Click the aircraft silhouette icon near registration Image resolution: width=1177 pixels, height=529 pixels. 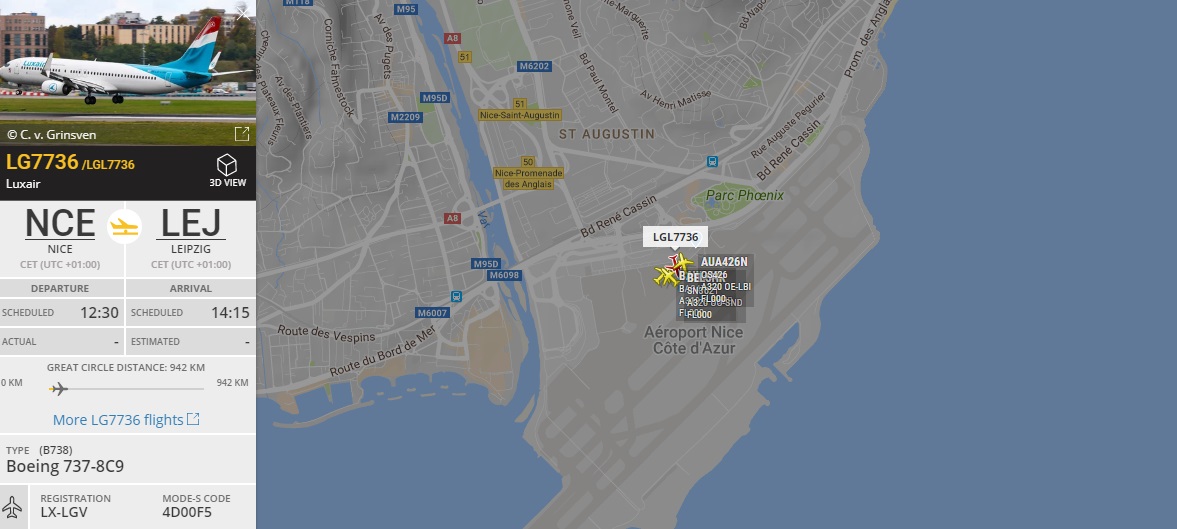tap(13, 506)
